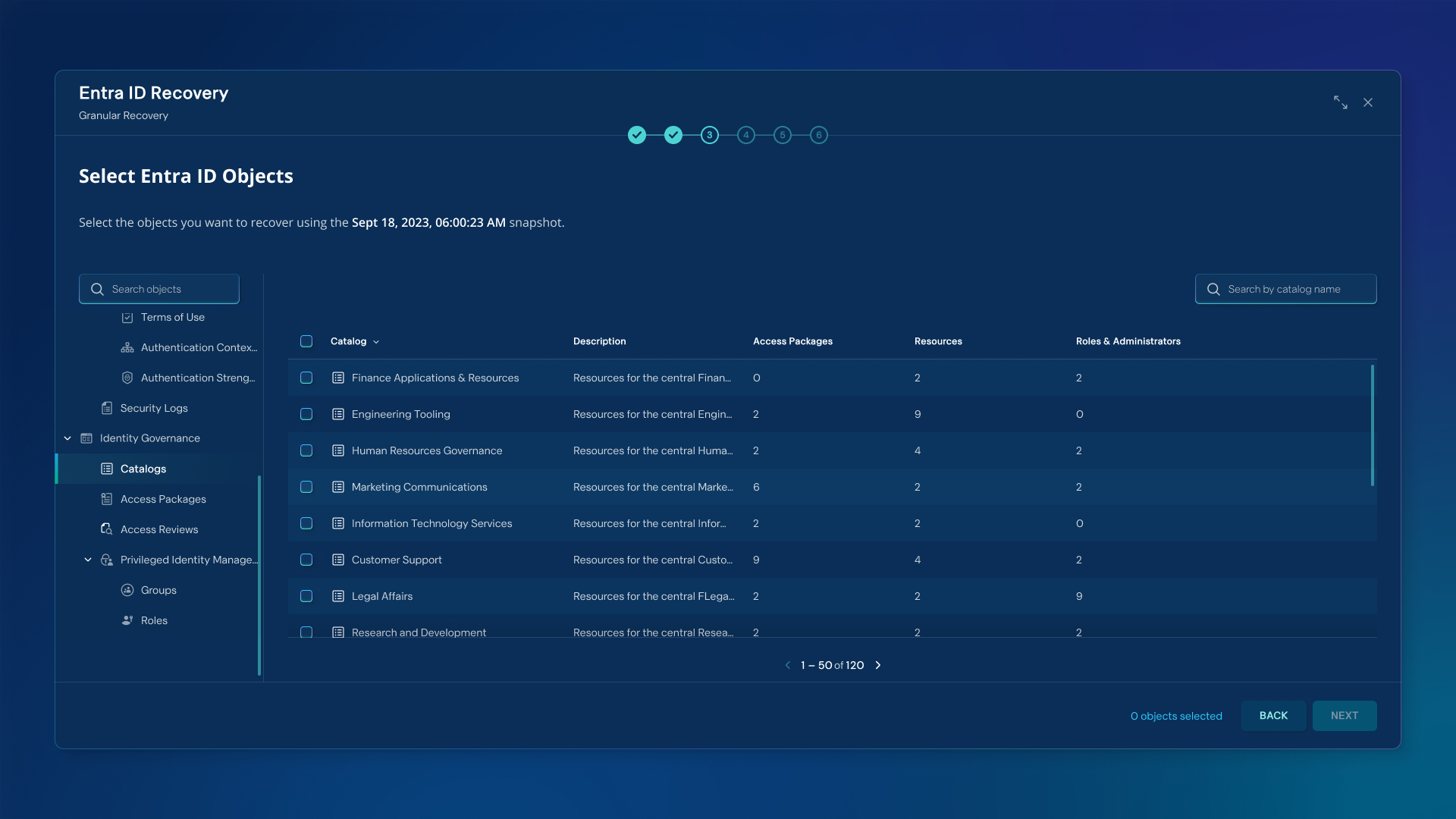This screenshot has width=1456, height=819.
Task: Click the Privileged Identity Management icon
Action: point(107,560)
